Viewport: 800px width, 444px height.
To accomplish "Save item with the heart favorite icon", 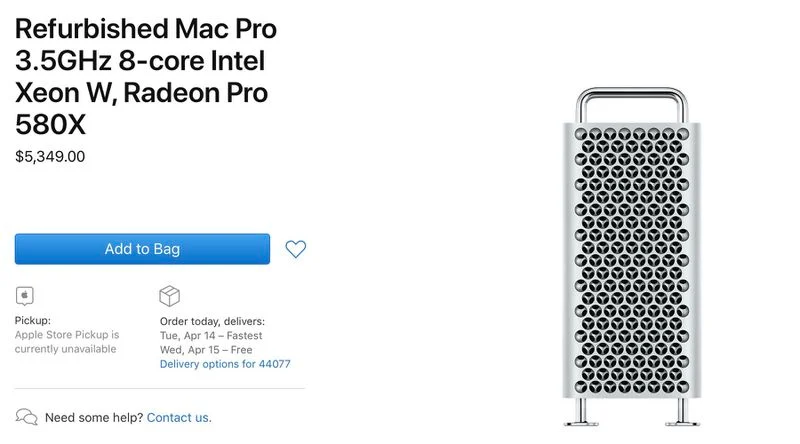I will [x=295, y=249].
